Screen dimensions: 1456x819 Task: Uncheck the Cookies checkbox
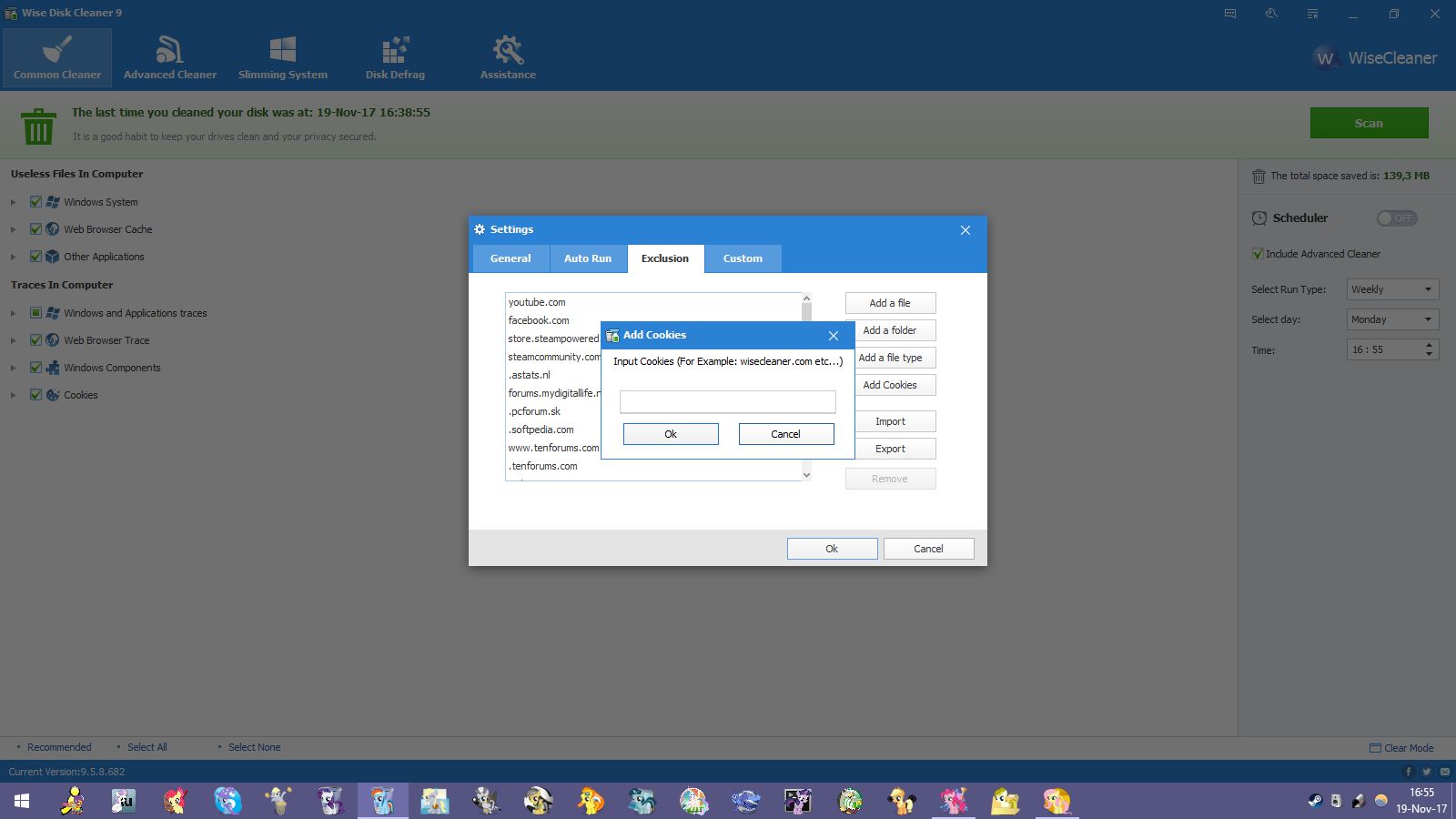(35, 395)
